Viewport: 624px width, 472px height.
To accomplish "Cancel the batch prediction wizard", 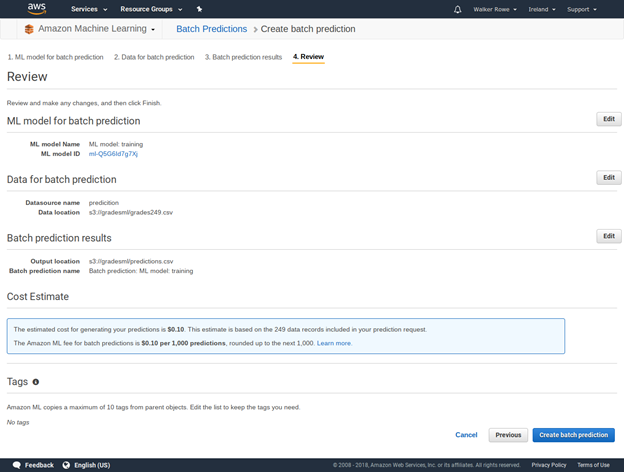I will point(466,435).
